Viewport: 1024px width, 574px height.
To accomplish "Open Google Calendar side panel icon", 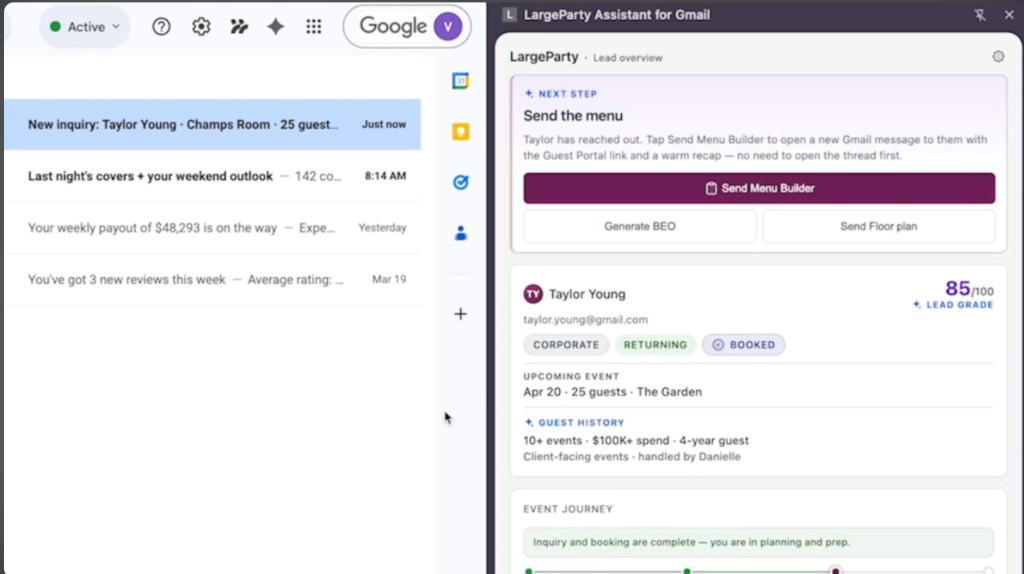I will point(460,81).
